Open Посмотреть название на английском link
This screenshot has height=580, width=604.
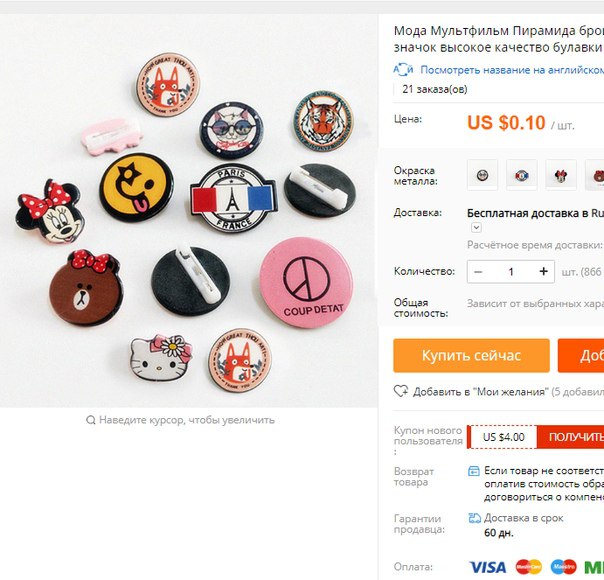pos(512,70)
